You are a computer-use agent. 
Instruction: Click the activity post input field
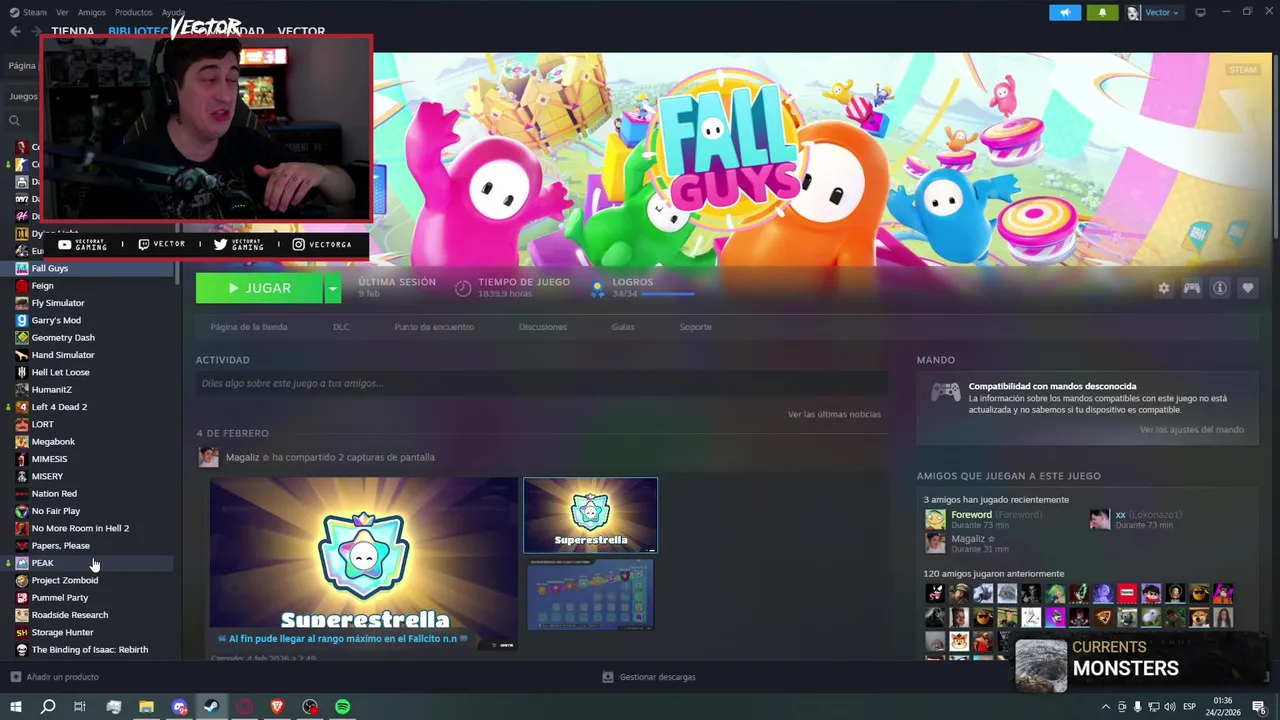(542, 383)
